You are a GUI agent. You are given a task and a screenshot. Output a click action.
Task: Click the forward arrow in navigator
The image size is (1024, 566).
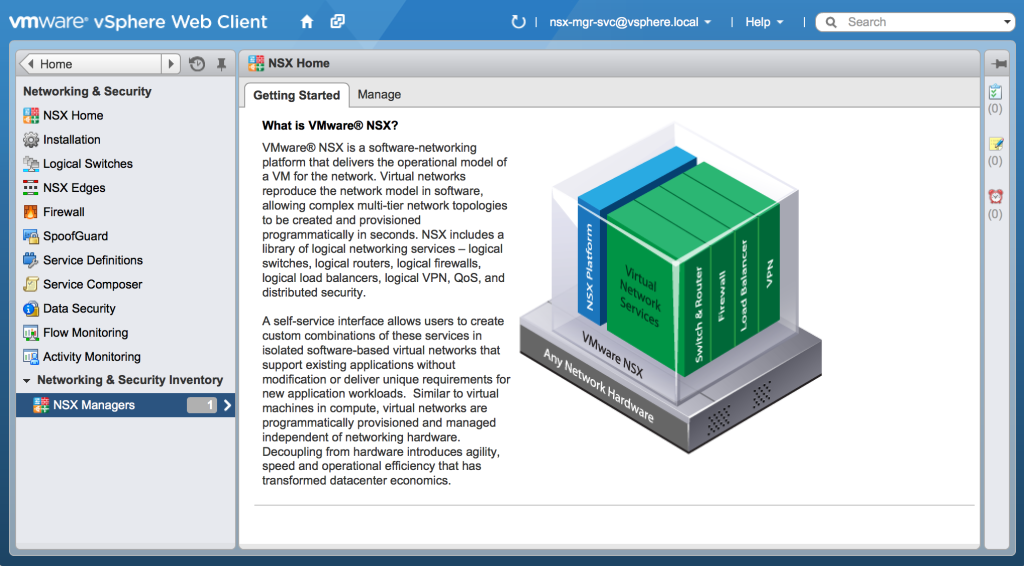(171, 64)
